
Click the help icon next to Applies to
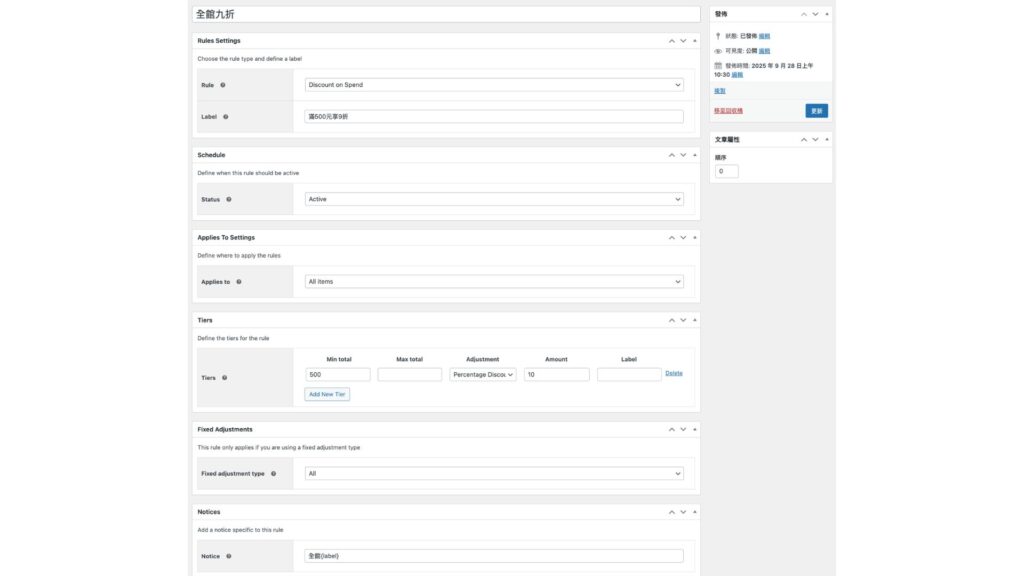point(238,282)
